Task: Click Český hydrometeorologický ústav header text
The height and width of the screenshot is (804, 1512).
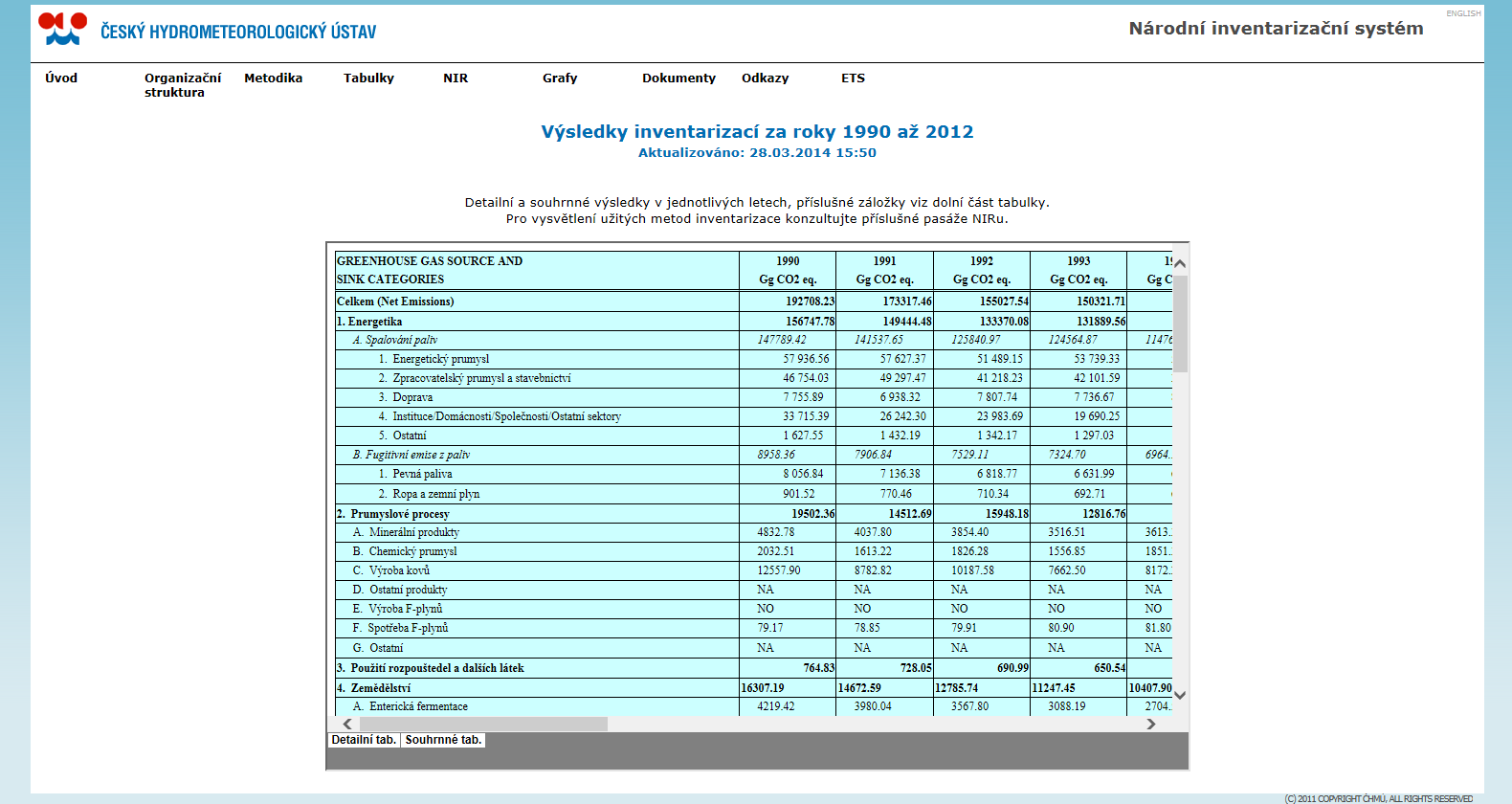Action: [238, 32]
